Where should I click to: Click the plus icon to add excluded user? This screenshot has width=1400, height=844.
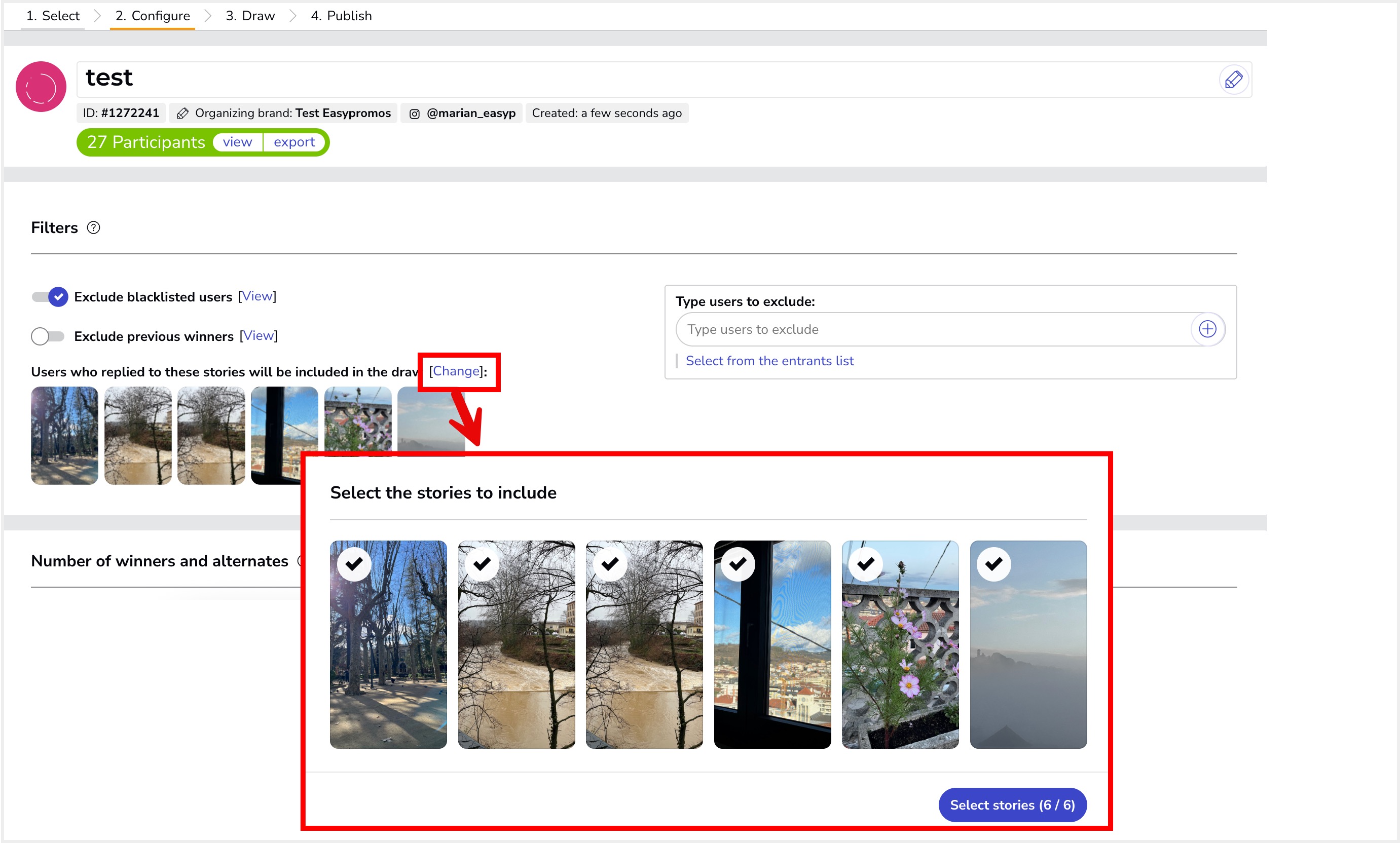point(1207,329)
